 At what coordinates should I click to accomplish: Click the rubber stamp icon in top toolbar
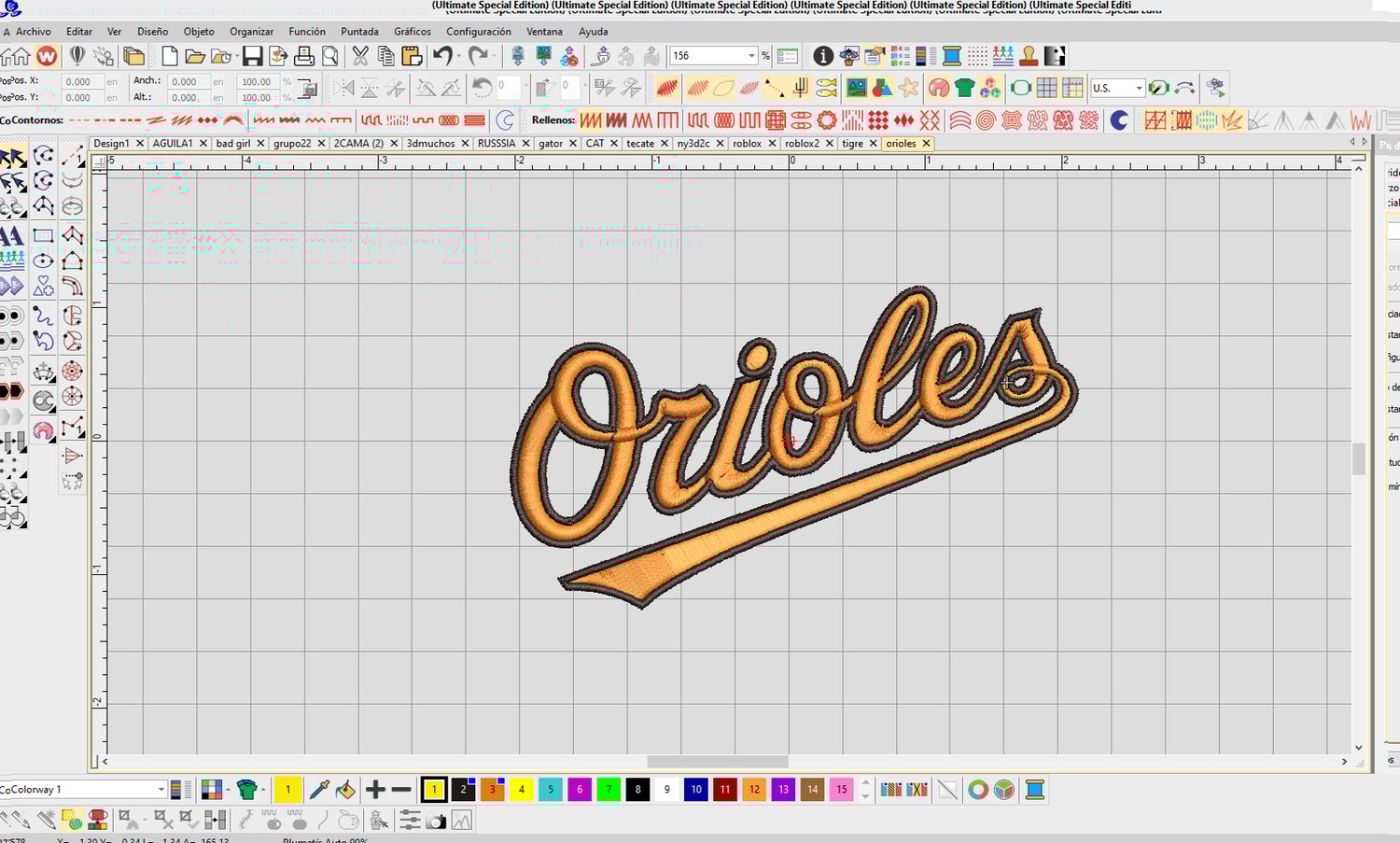point(1029,56)
